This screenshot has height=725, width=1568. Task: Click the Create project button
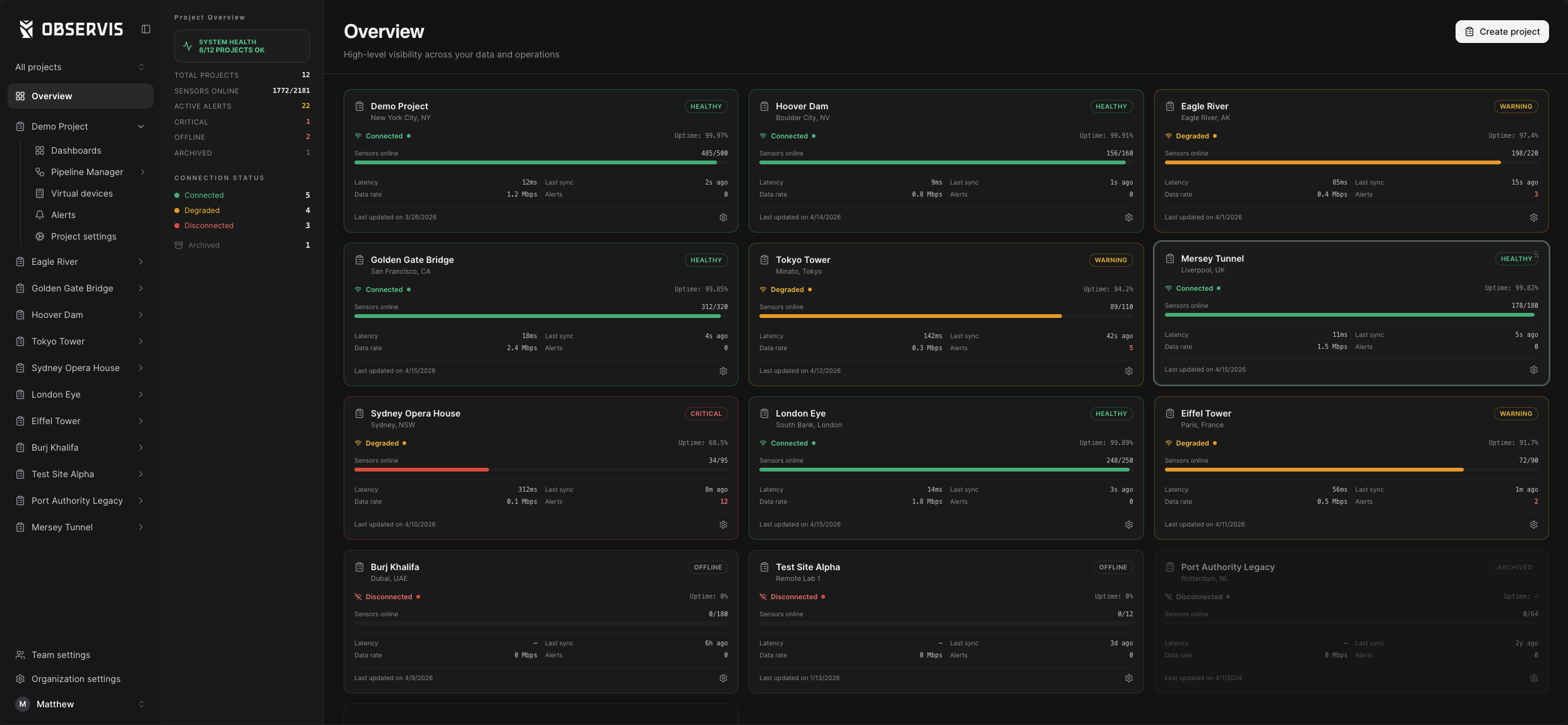[x=1502, y=32]
